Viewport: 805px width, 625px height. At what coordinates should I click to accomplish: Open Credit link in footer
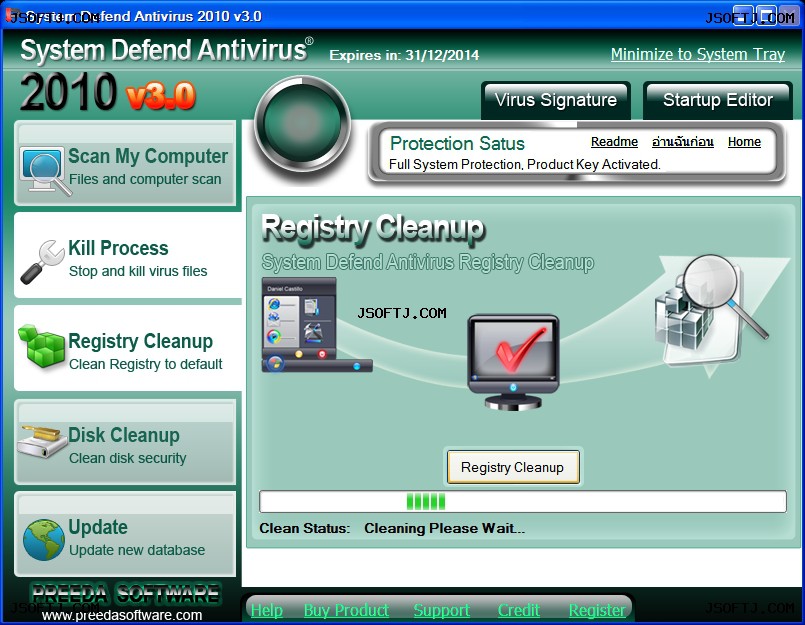pos(519,610)
